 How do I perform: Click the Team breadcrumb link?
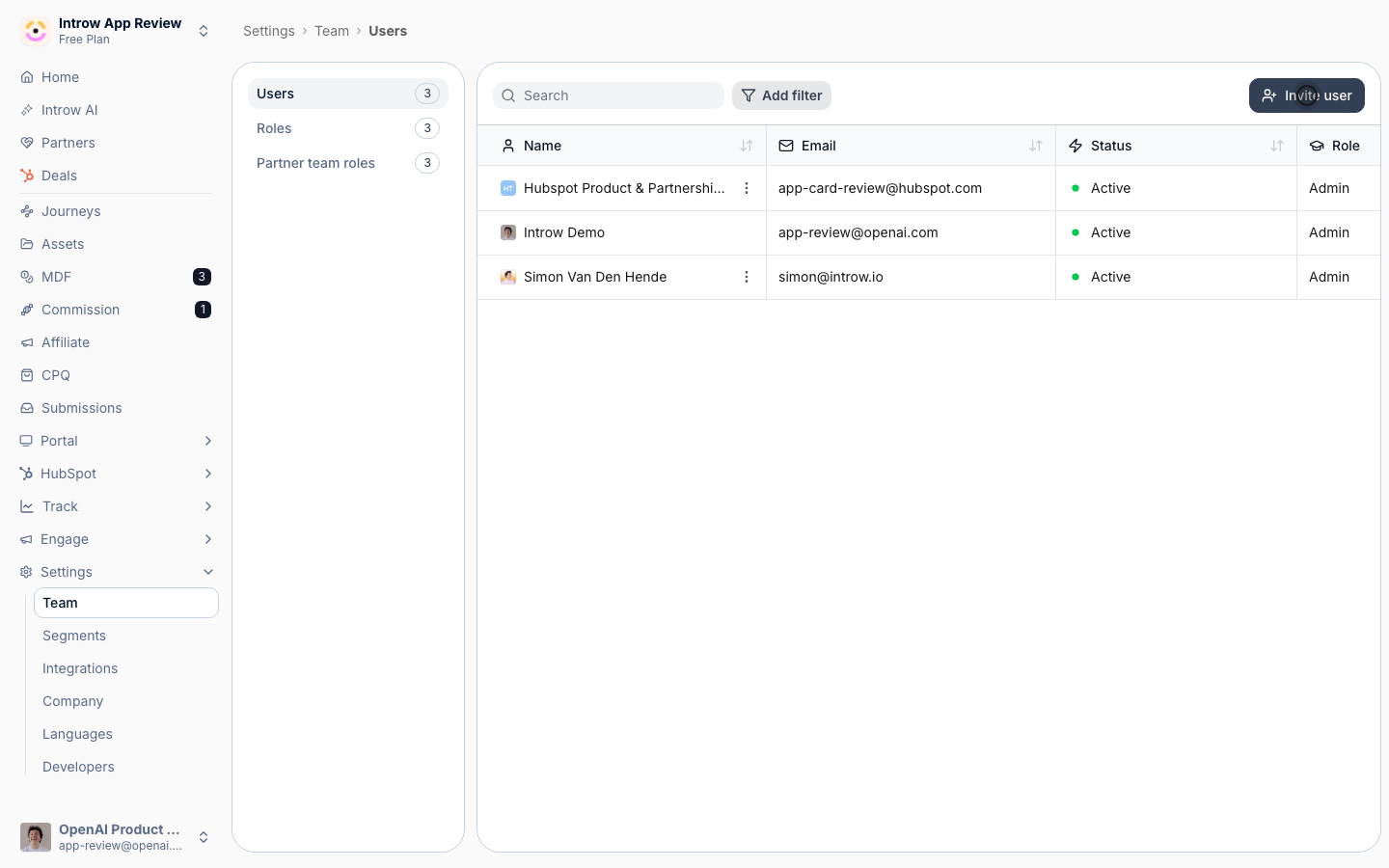(332, 31)
